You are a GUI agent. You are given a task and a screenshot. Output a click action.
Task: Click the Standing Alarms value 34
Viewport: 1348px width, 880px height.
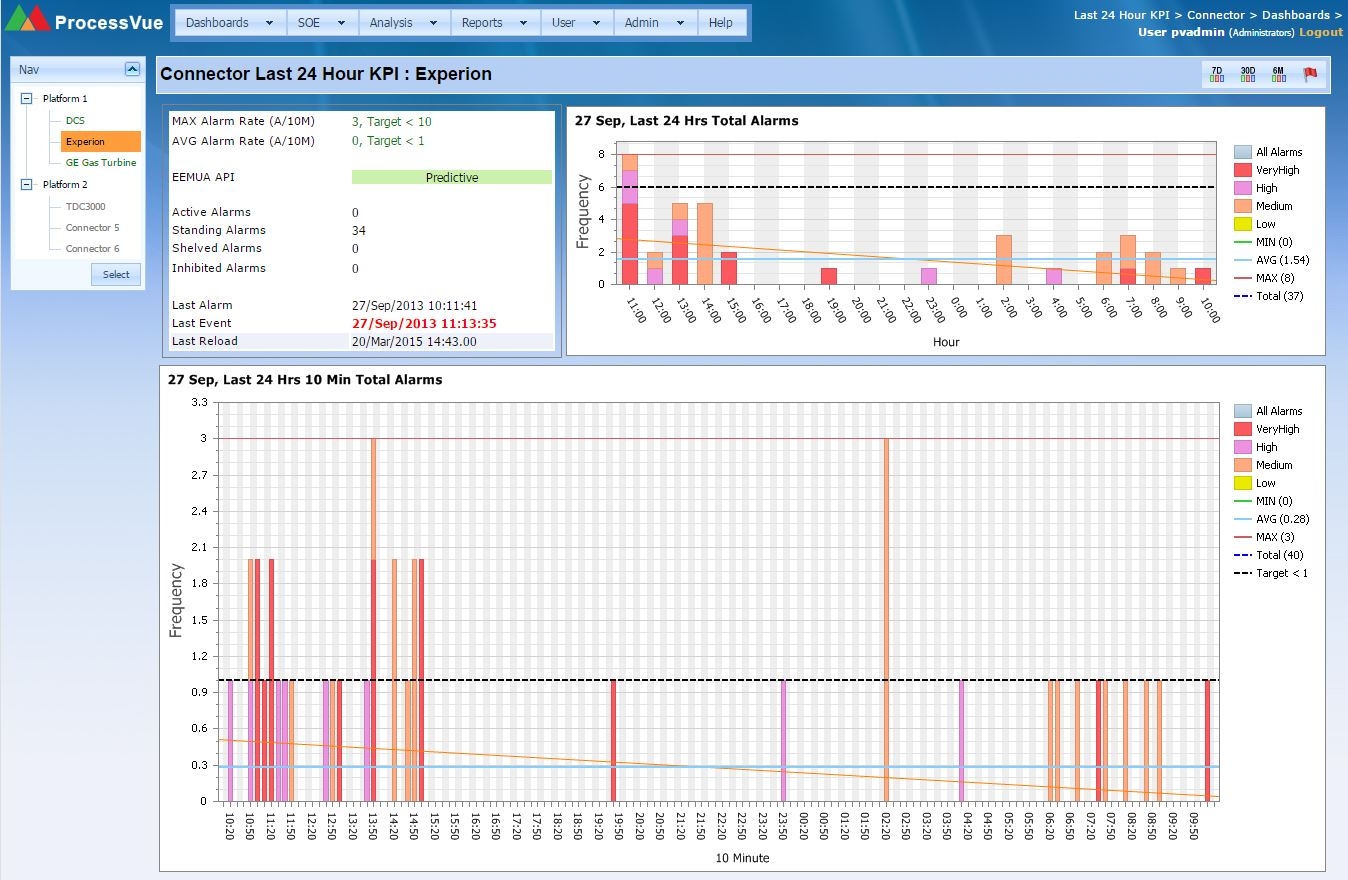pos(358,230)
